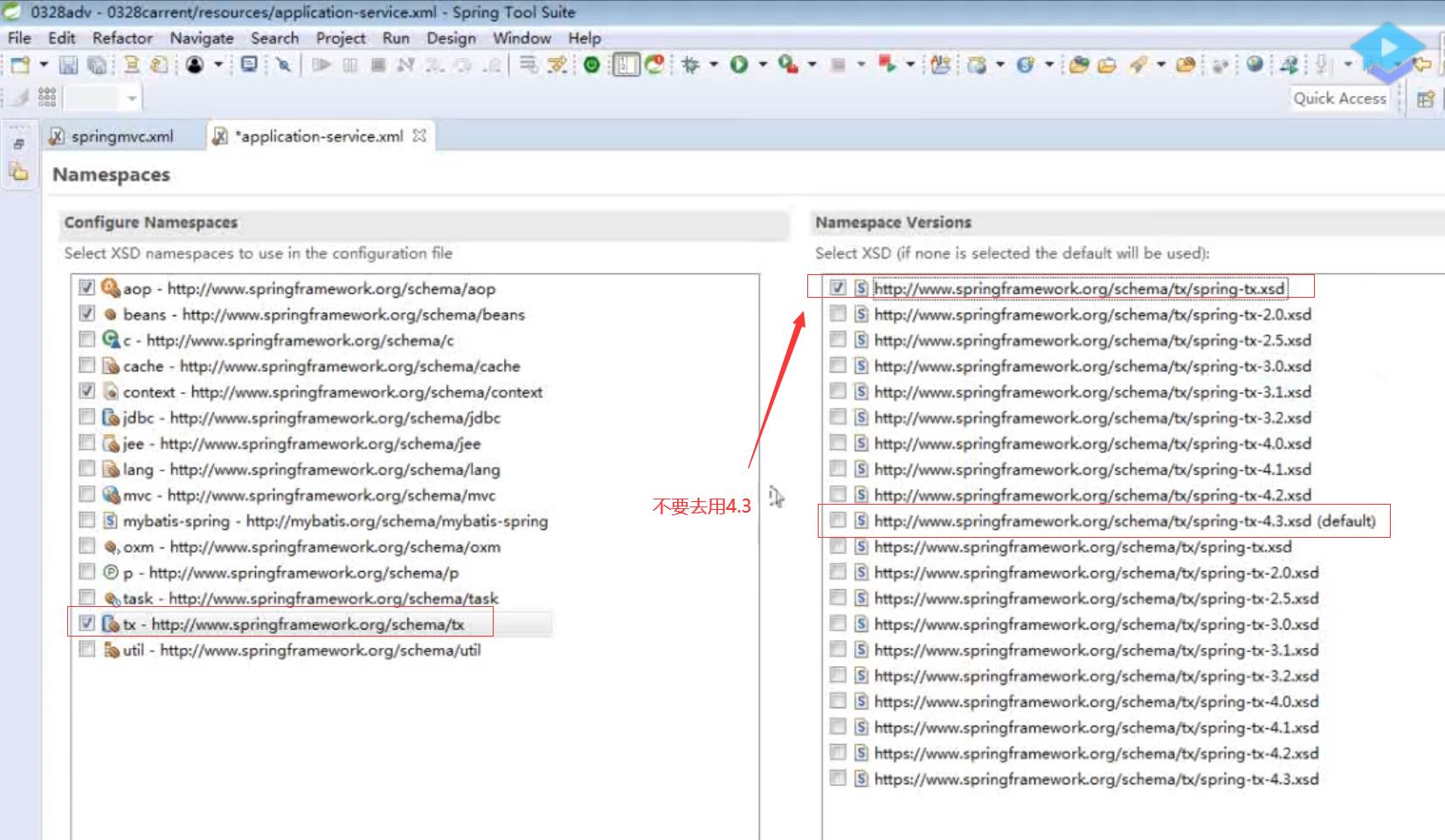Select the lang namespace row text
This screenshot has height=840, width=1445.
tap(311, 469)
